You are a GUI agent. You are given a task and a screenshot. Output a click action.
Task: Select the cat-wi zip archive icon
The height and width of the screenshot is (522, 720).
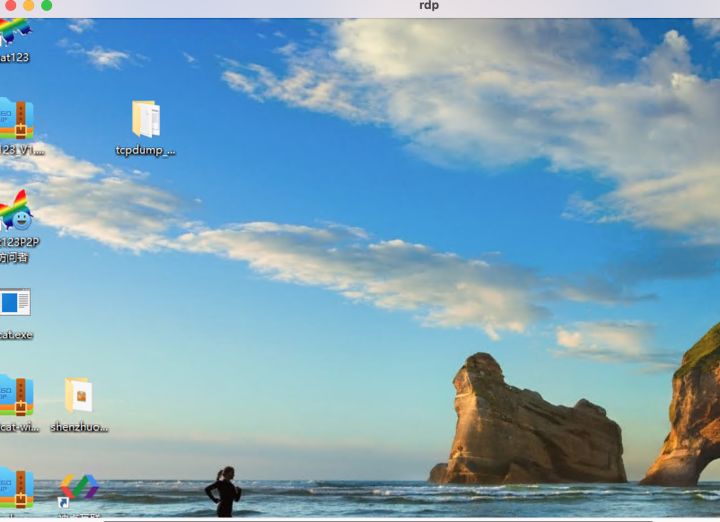(15, 395)
